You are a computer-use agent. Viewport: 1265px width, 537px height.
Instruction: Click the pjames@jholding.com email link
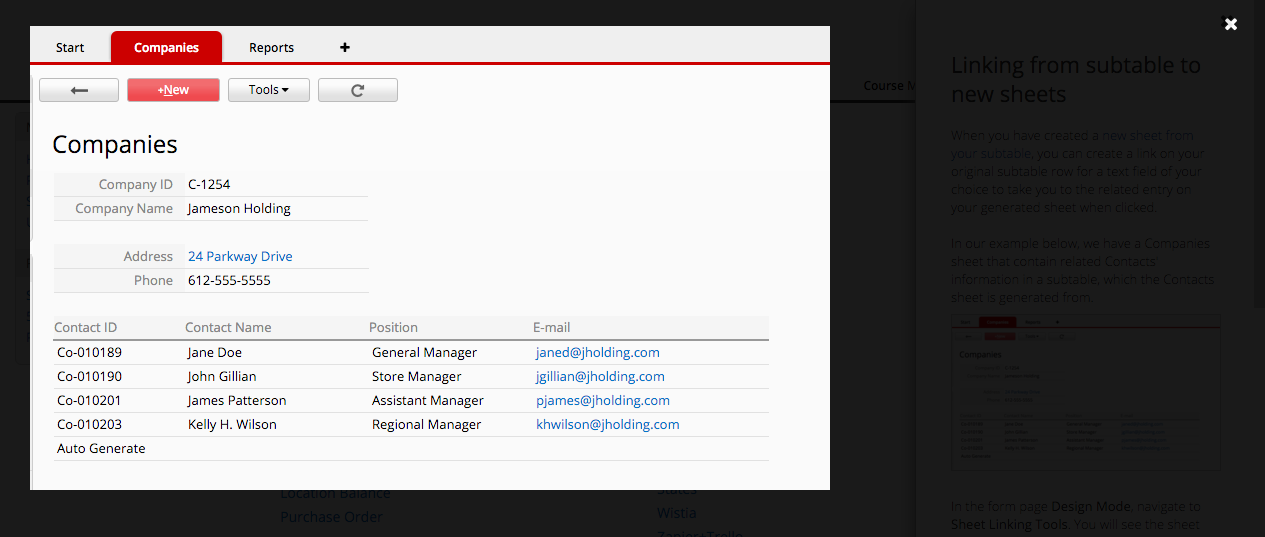pyautogui.click(x=603, y=400)
